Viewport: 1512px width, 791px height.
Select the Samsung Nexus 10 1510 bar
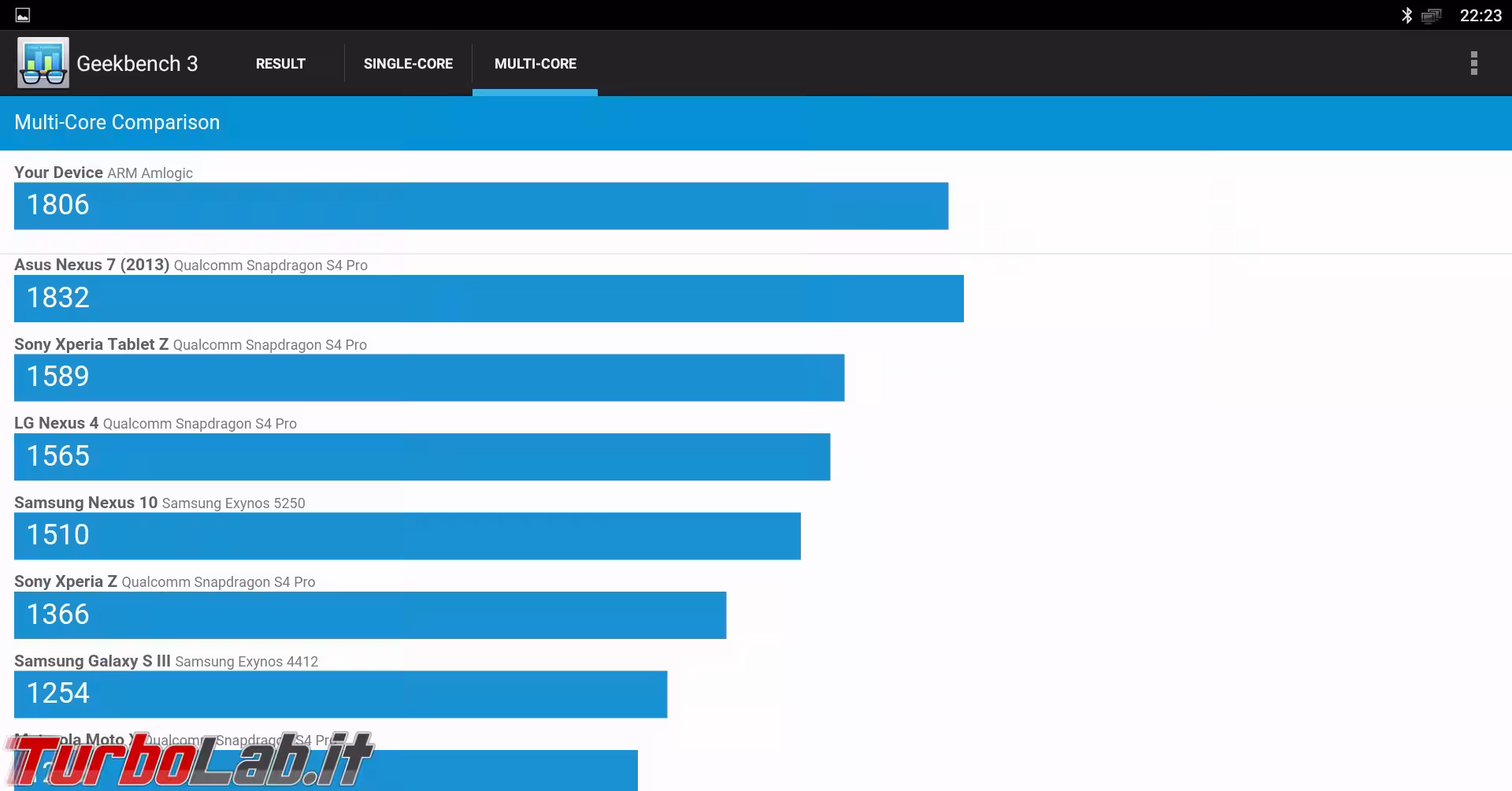pyautogui.click(x=407, y=536)
